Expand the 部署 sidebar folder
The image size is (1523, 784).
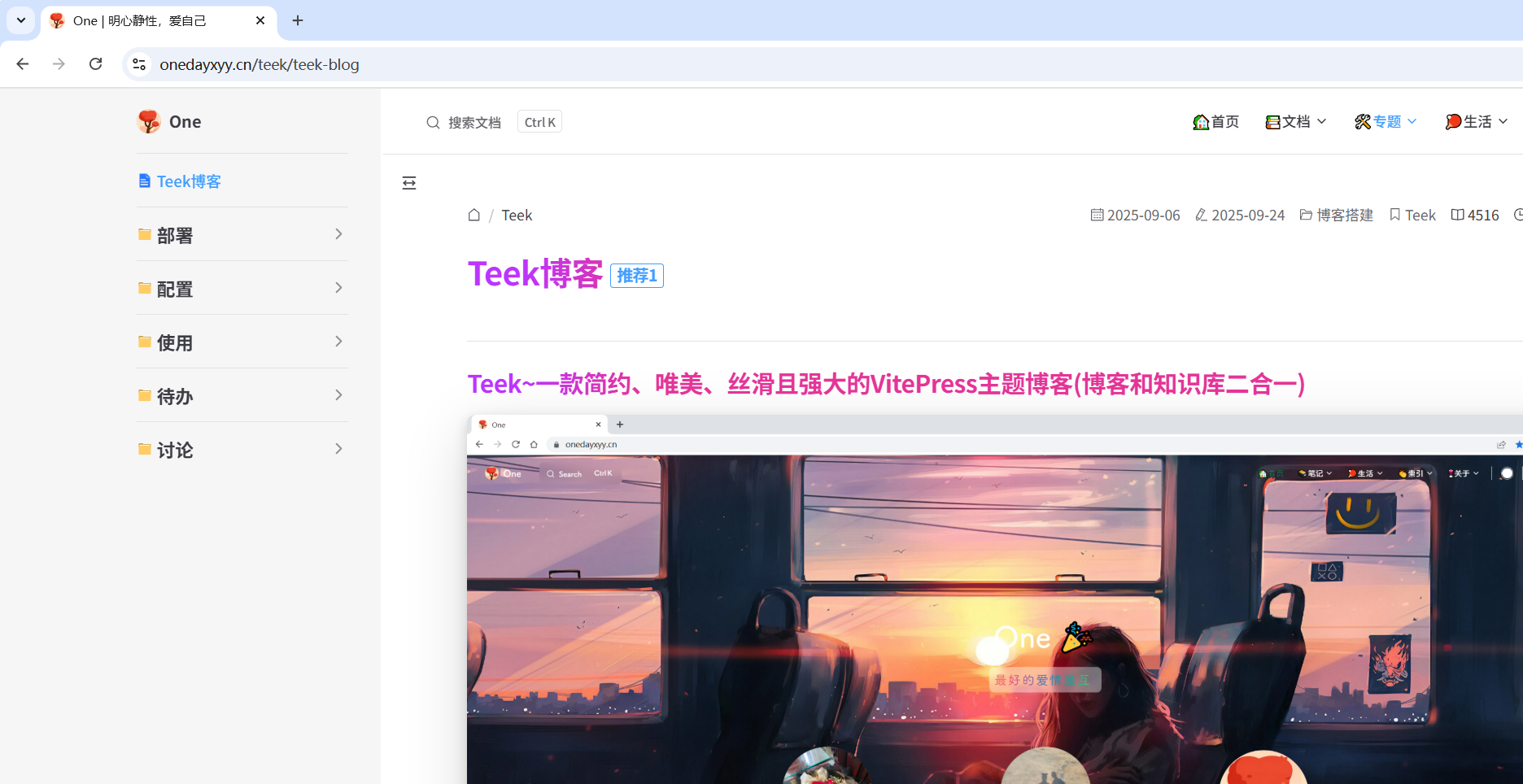point(242,235)
